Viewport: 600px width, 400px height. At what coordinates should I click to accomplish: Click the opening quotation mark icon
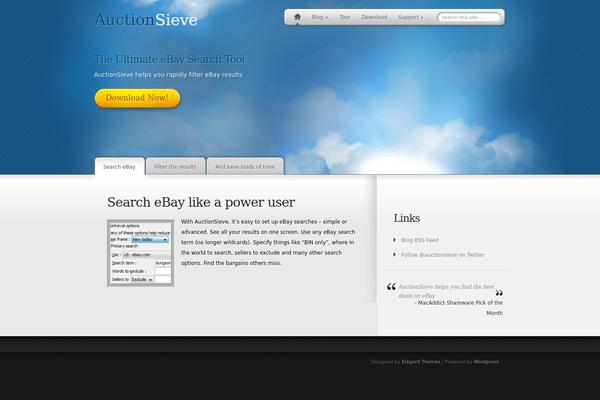coord(391,287)
